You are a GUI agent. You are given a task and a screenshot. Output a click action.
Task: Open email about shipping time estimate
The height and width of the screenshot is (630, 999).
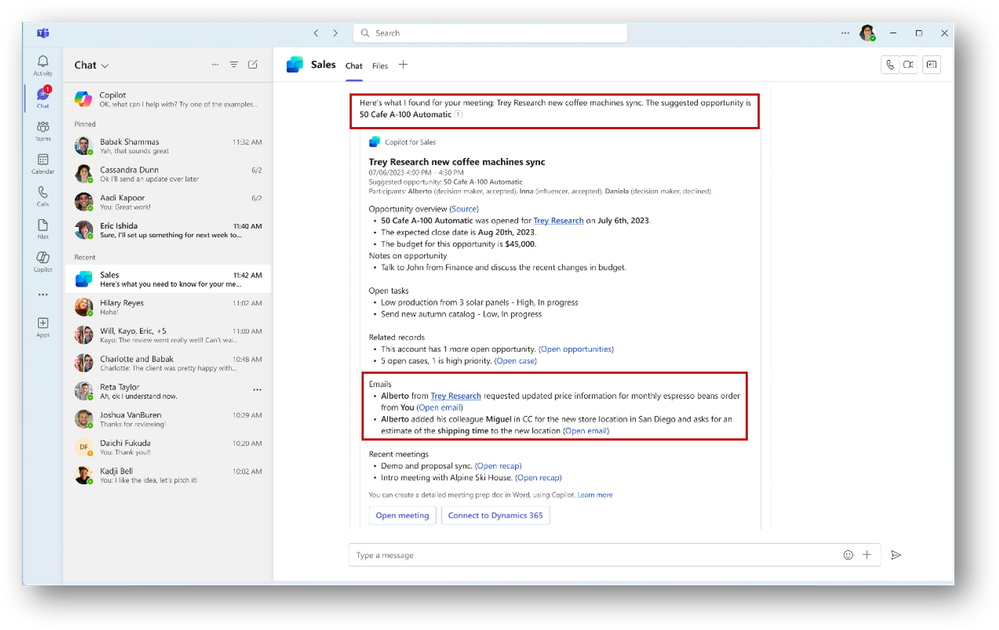point(586,431)
